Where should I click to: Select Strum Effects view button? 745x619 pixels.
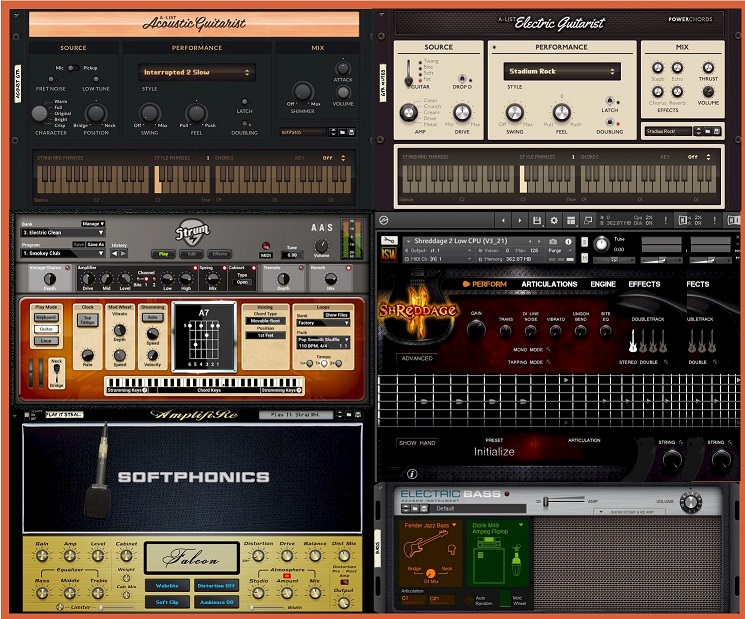[x=220, y=254]
